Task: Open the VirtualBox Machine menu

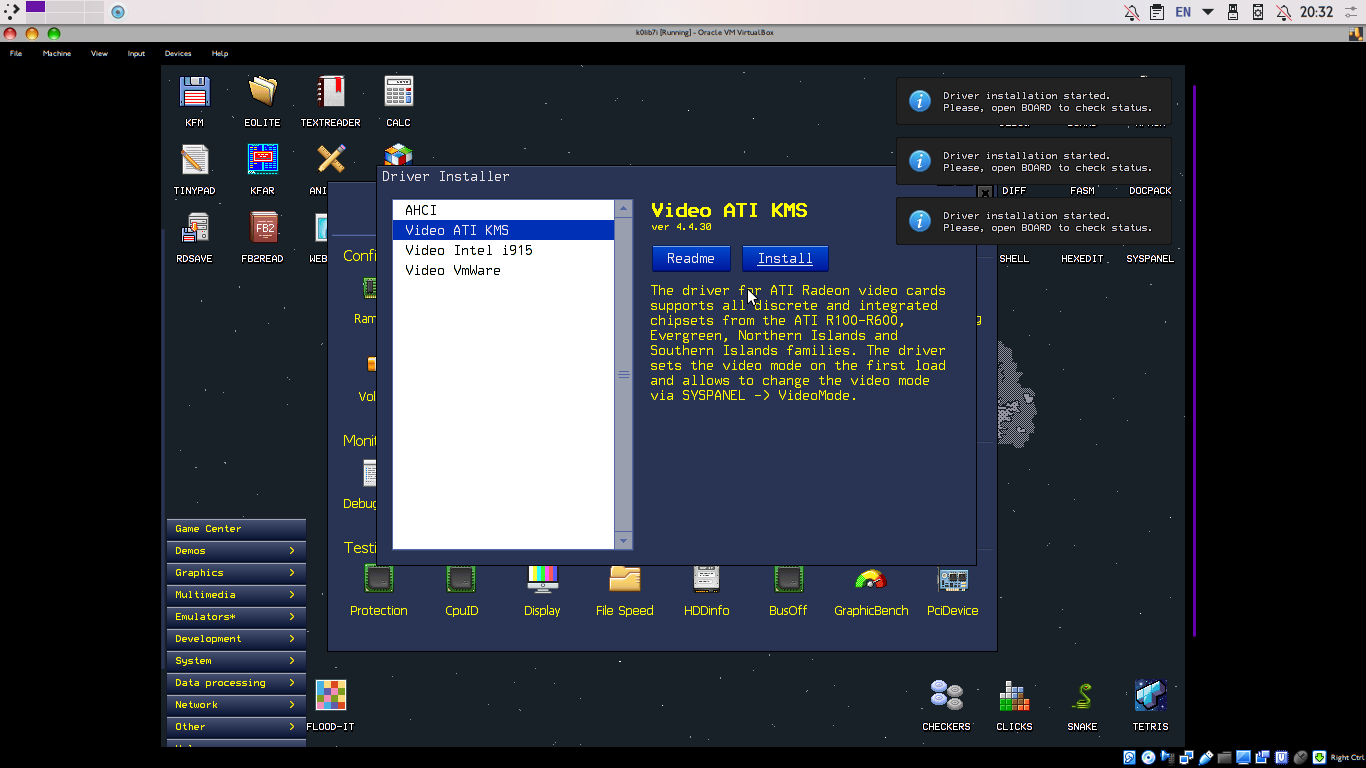Action: pyautogui.click(x=57, y=53)
